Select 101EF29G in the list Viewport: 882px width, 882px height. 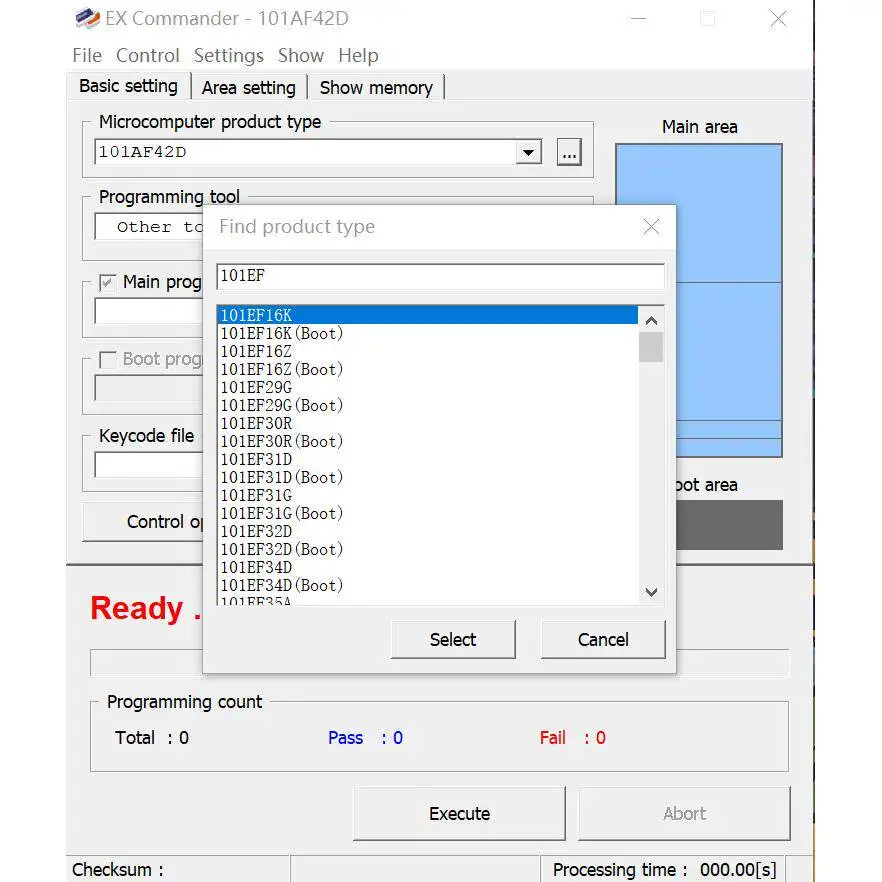(428, 387)
